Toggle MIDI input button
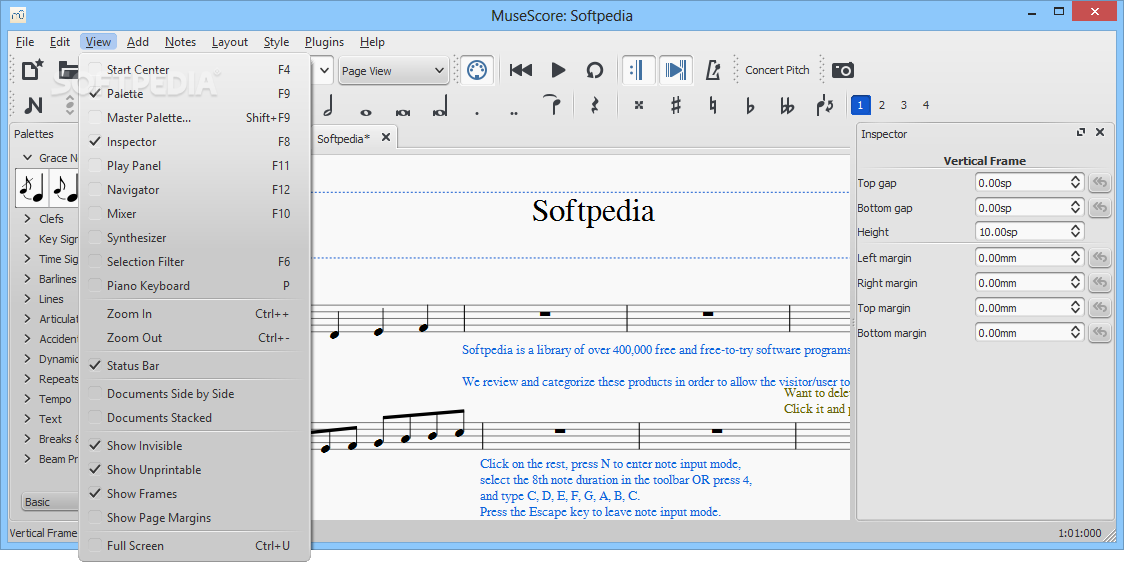 tap(476, 70)
